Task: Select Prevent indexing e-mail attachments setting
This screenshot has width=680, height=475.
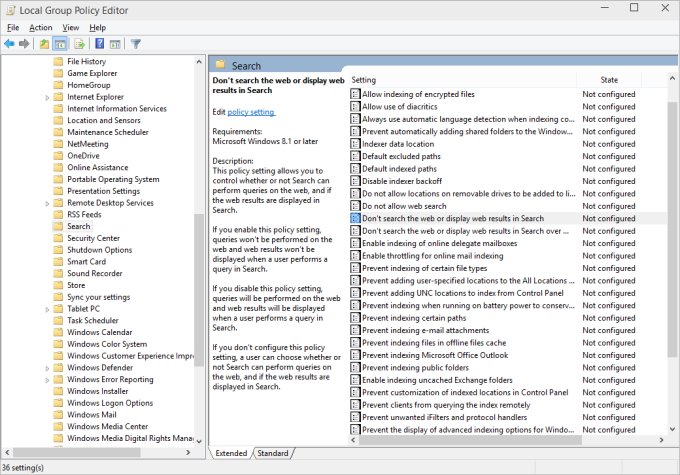Action: pos(425,331)
